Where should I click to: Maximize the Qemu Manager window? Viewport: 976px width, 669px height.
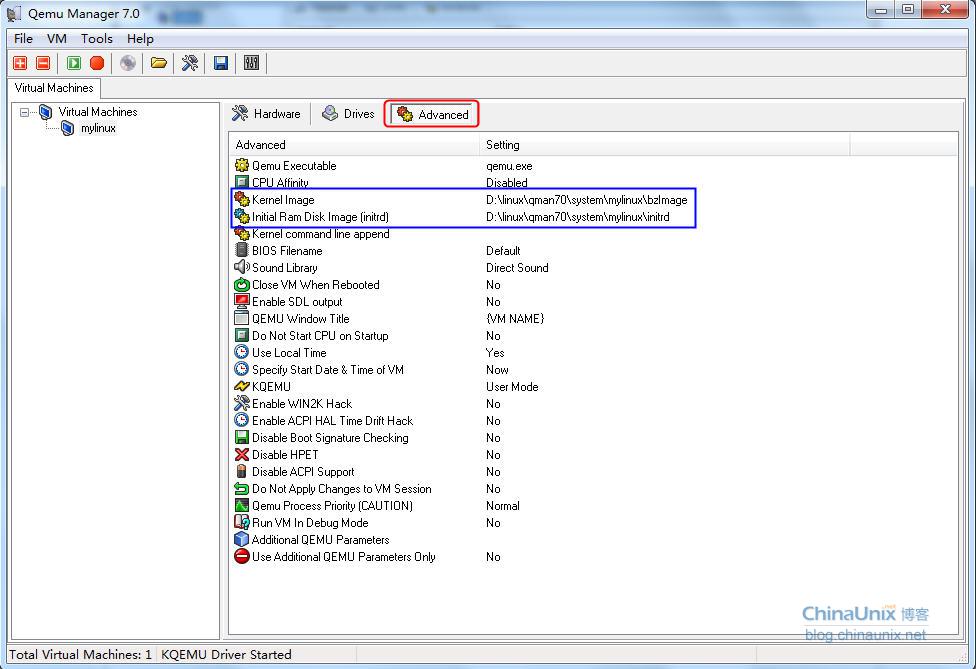click(x=908, y=9)
